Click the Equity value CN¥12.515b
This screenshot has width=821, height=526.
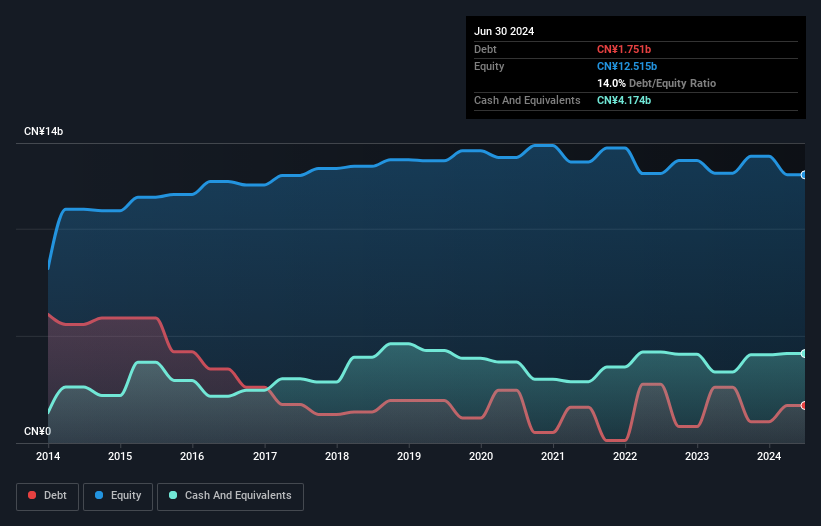627,66
